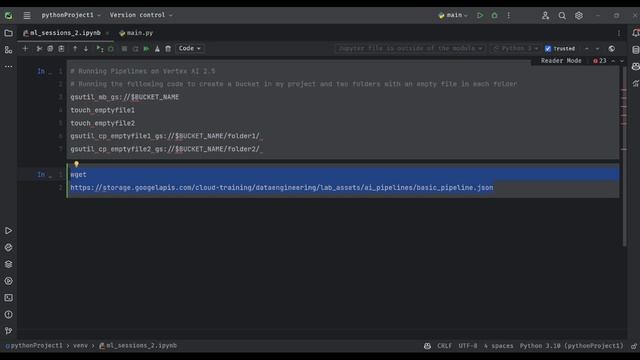Screen dimensions: 640x360
Task: Switch to ml_sessions_2.ipynb tab
Action: pyautogui.click(x=64, y=33)
